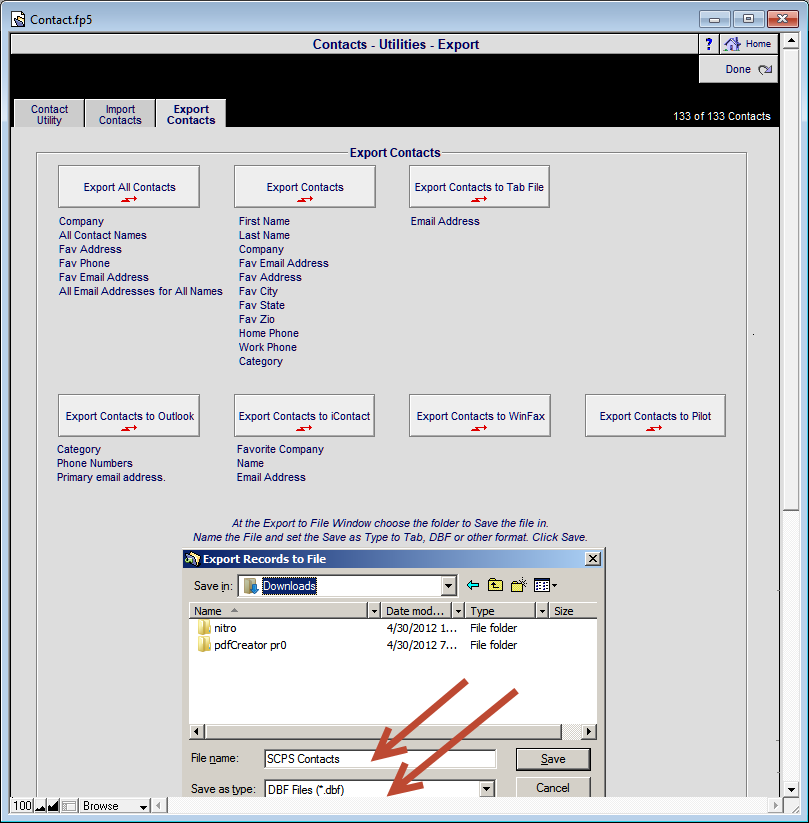This screenshot has height=823, width=809.
Task: Open the Date modified column dropdown arrow
Action: [458, 611]
